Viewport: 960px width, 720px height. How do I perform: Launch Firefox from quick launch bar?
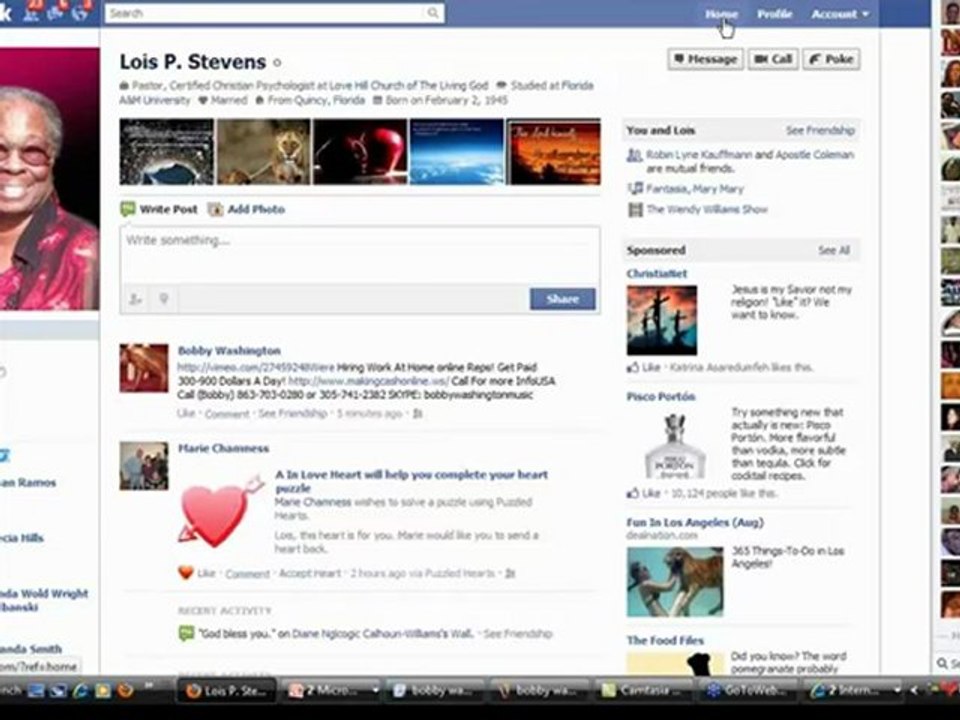point(126,691)
